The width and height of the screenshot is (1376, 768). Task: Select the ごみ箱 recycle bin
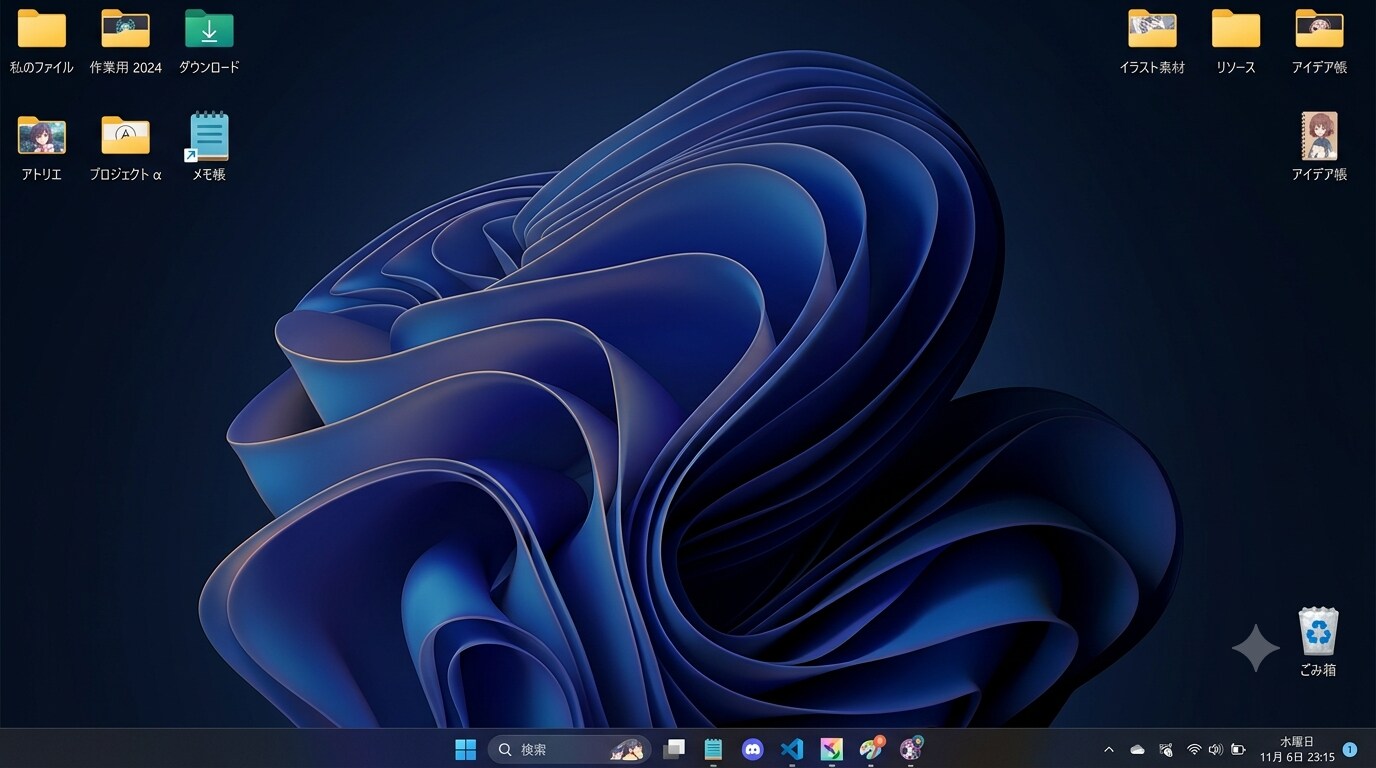click(1318, 632)
